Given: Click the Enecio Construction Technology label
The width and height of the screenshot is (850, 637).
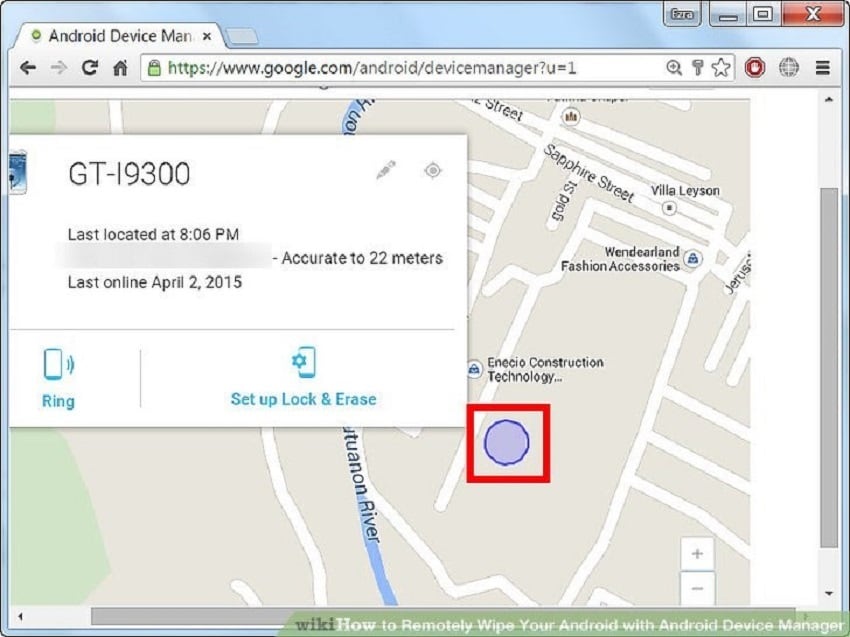Looking at the screenshot, I should click(x=545, y=369).
